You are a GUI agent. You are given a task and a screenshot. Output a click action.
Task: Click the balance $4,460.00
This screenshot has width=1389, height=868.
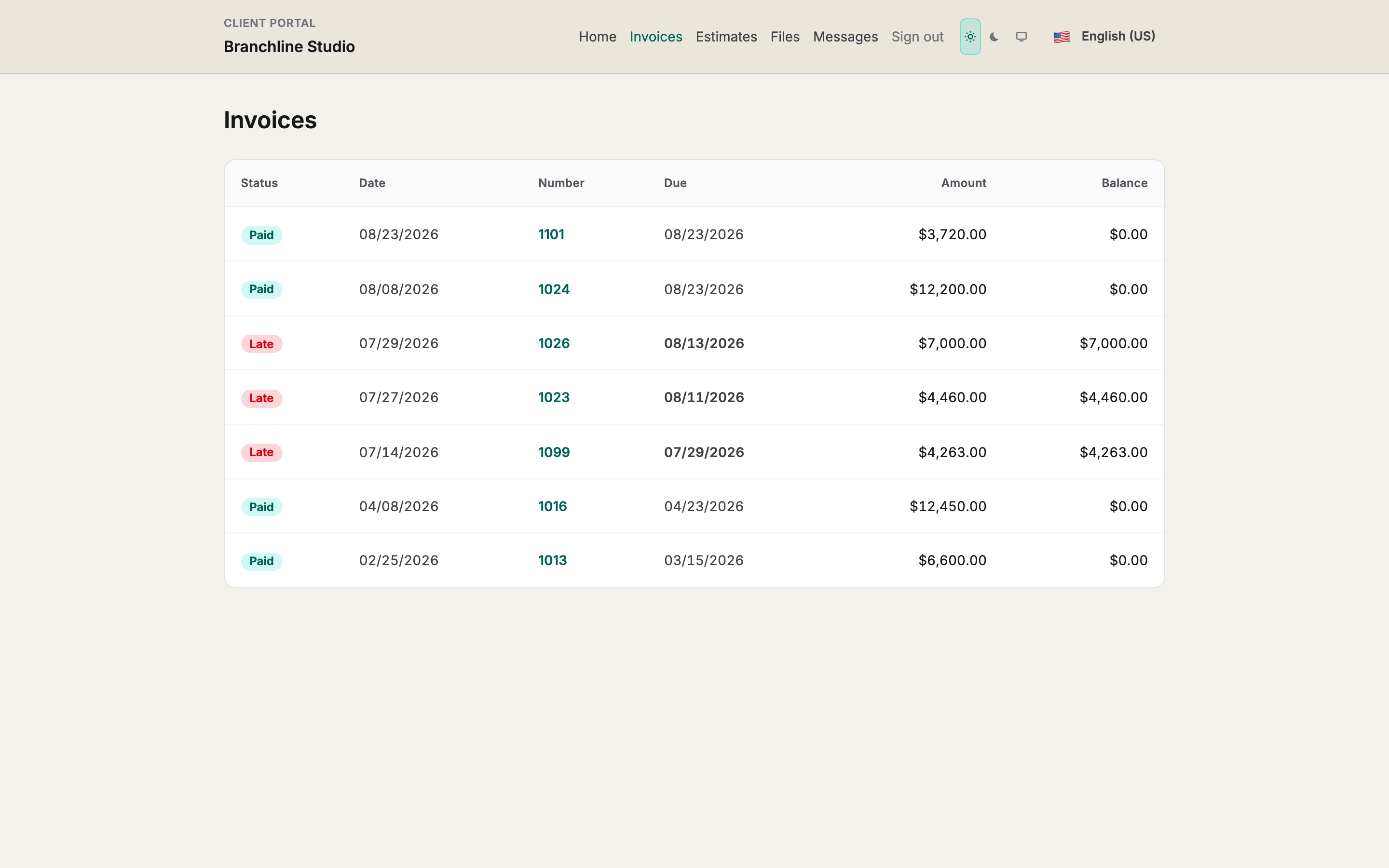click(x=1114, y=397)
